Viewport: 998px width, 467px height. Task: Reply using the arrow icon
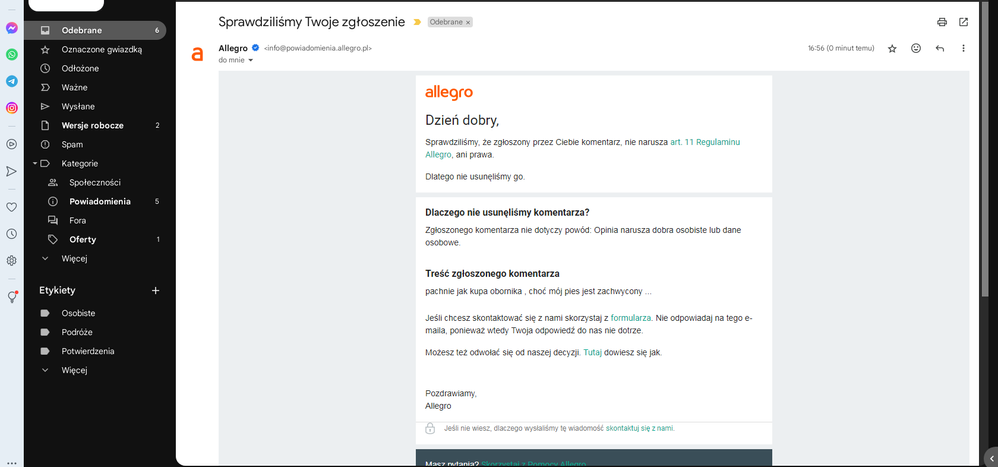click(x=940, y=48)
